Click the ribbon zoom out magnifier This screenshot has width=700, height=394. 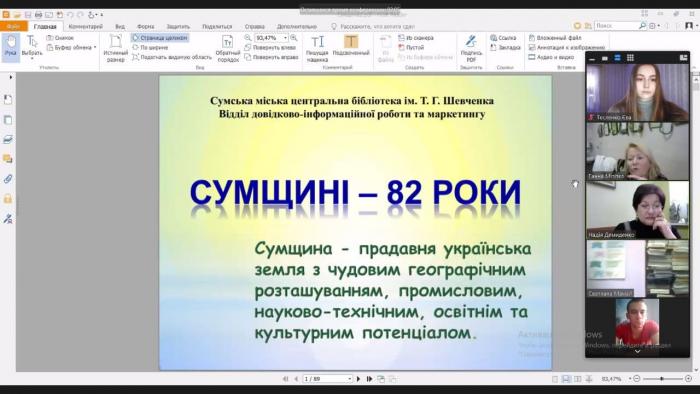(x=248, y=38)
